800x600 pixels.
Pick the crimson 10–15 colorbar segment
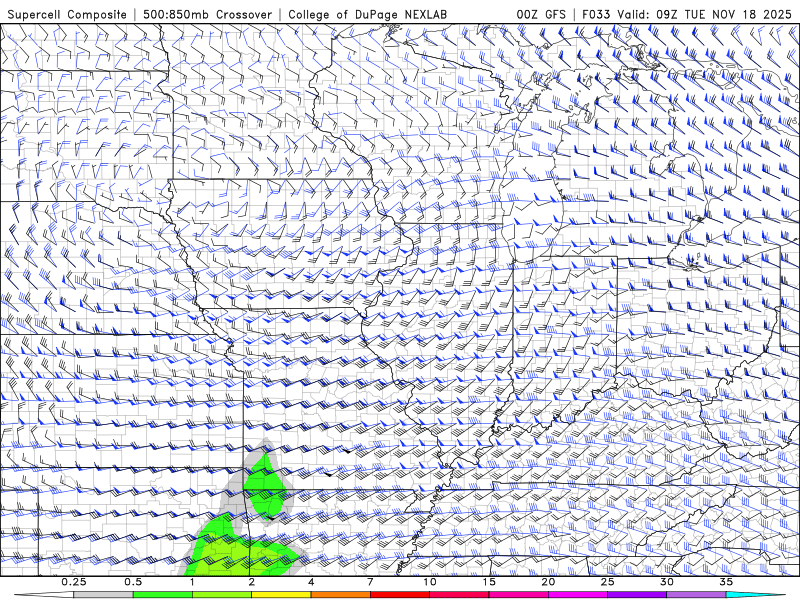(459, 595)
